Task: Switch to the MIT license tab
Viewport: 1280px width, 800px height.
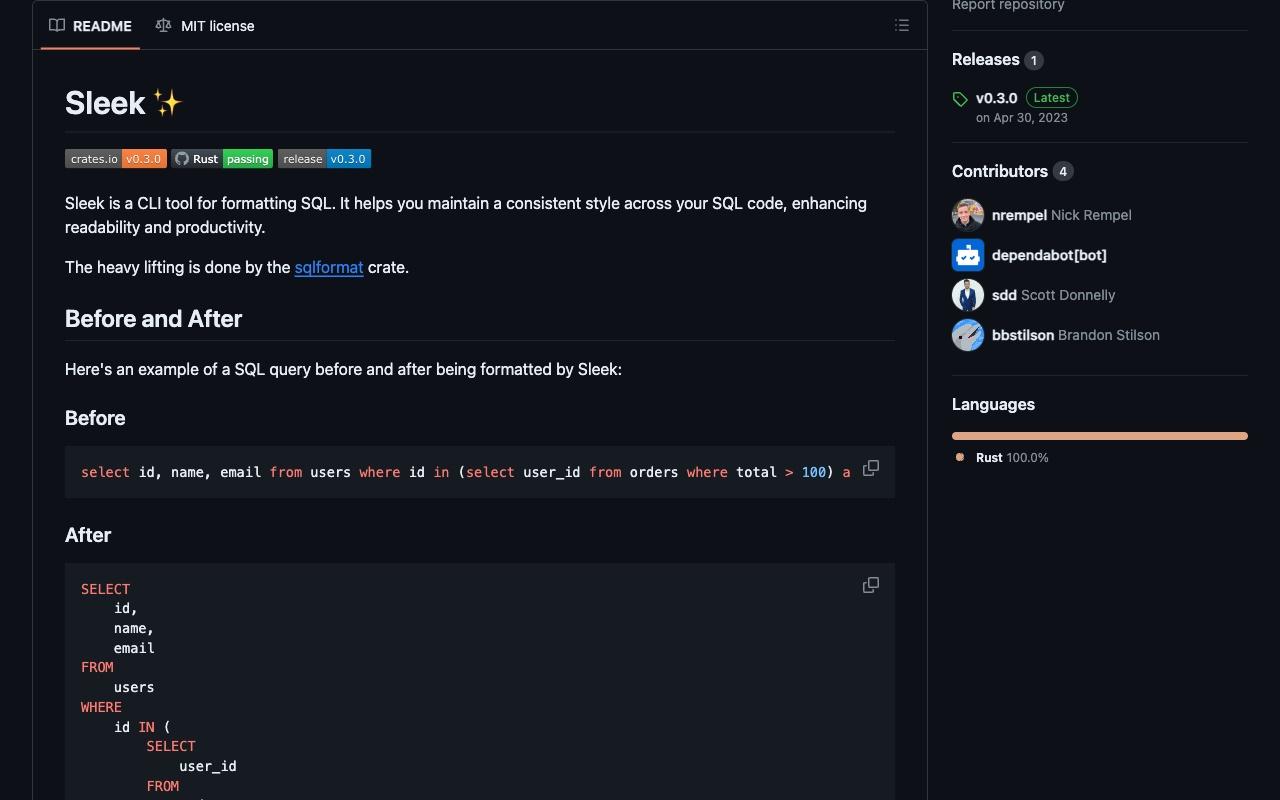Action: (x=205, y=26)
